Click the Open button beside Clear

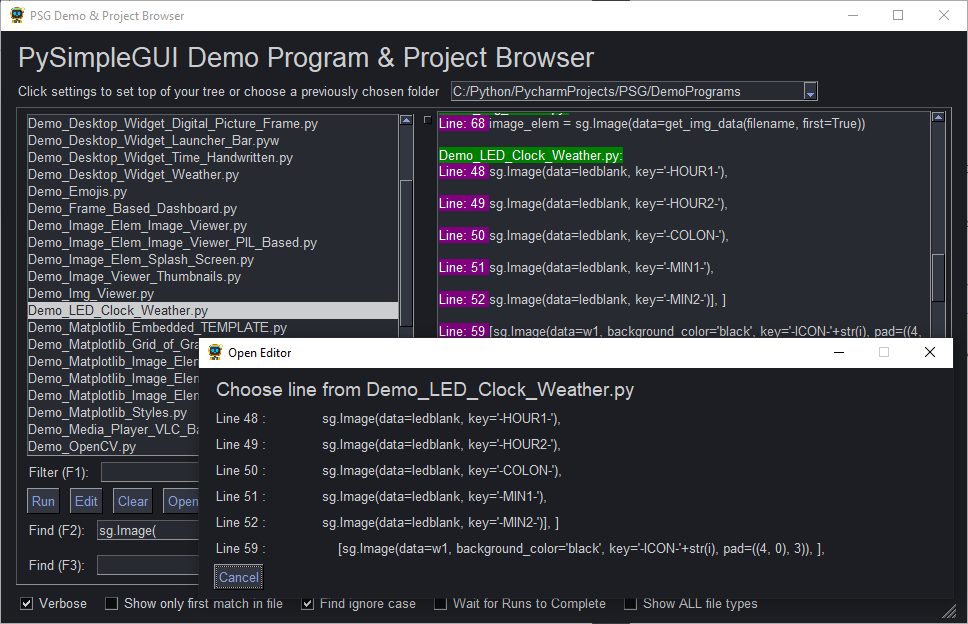click(182, 501)
